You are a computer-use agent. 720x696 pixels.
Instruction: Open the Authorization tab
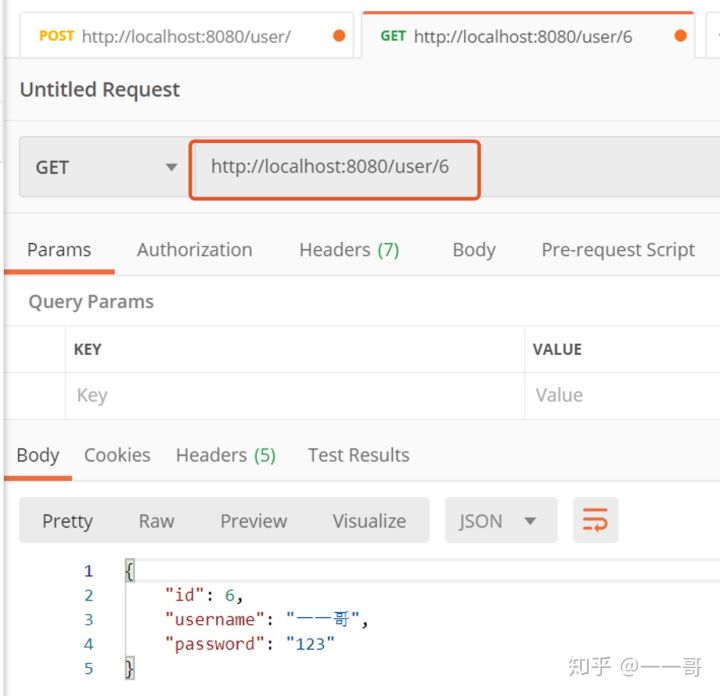coord(194,250)
